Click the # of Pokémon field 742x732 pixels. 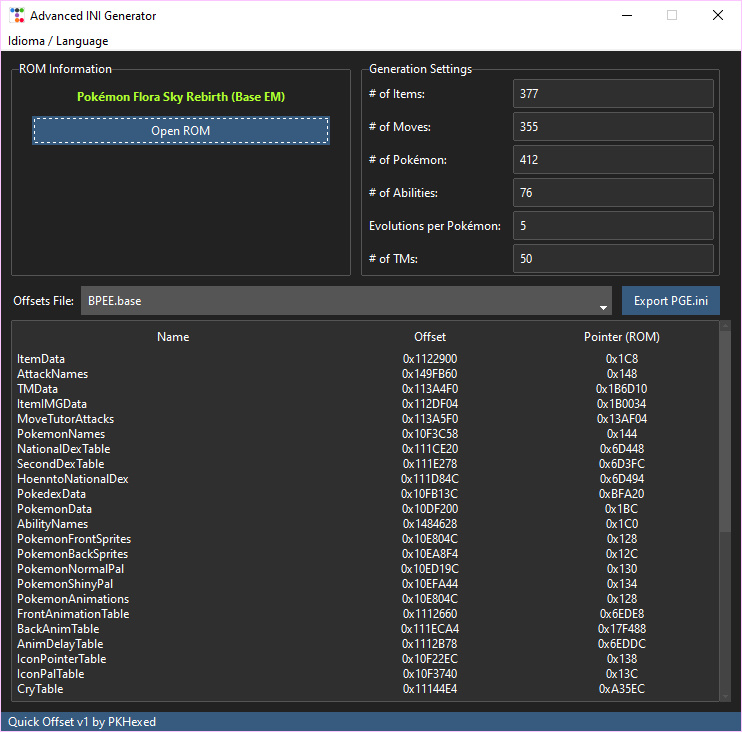pos(612,160)
